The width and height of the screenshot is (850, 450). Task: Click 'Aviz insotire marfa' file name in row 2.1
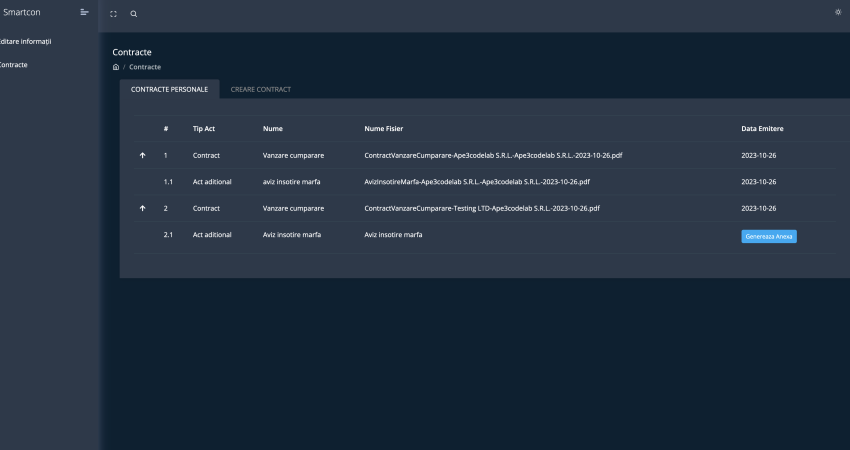tap(393, 235)
